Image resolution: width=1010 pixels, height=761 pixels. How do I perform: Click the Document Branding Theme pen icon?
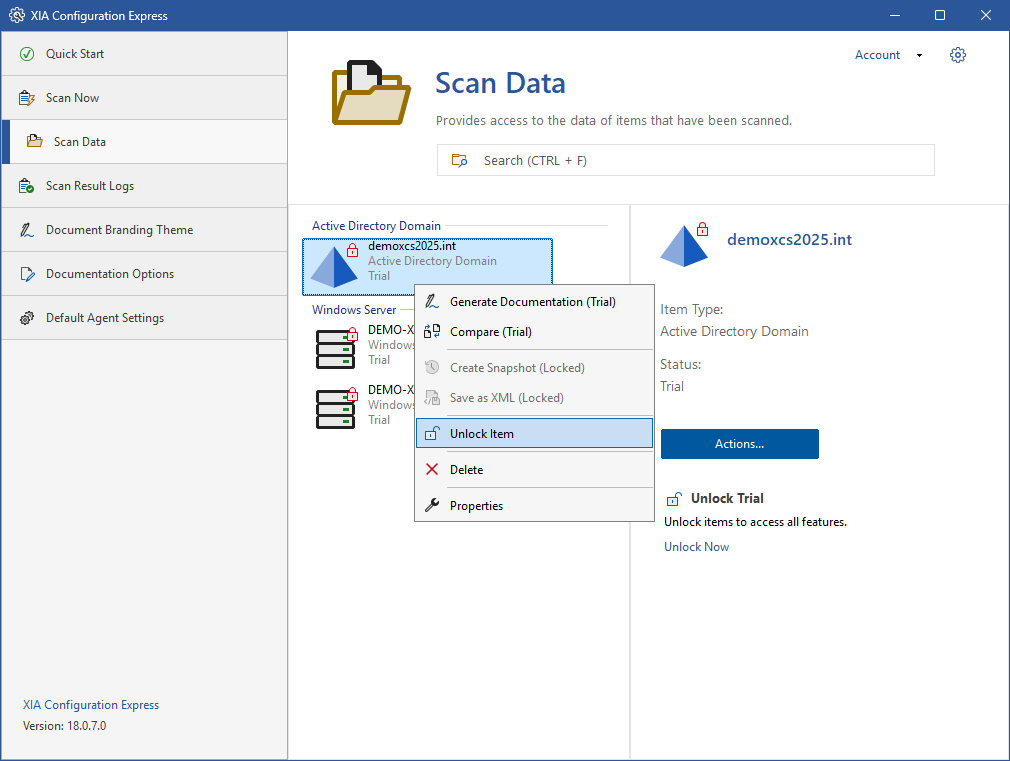point(27,230)
